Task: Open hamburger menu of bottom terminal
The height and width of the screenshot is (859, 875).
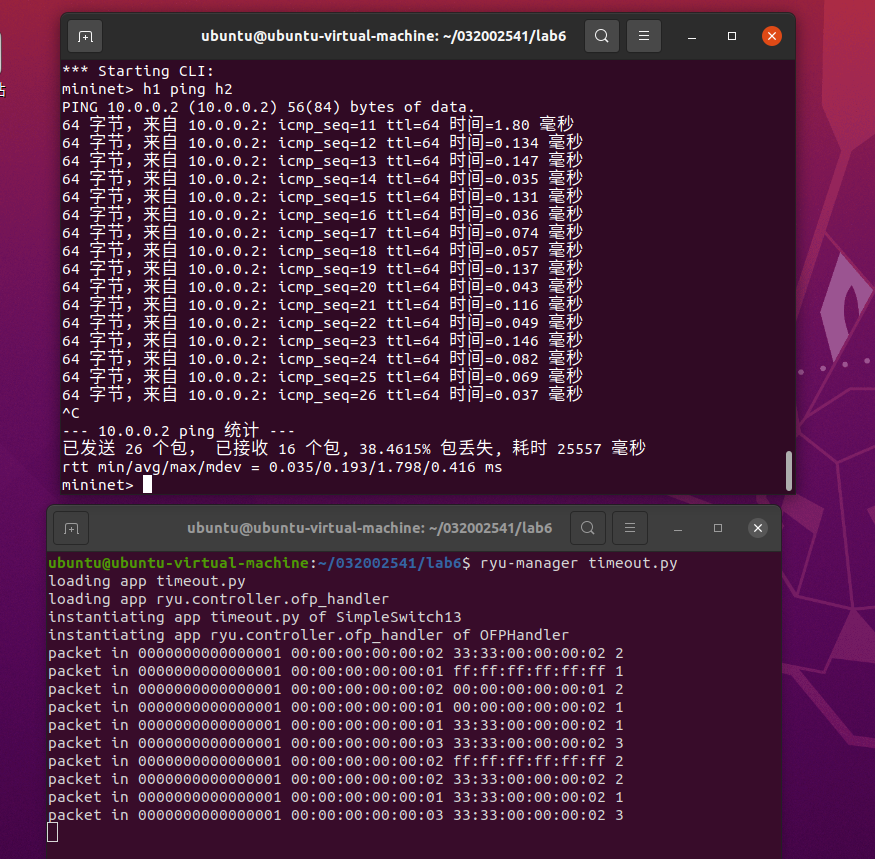Action: click(x=629, y=528)
